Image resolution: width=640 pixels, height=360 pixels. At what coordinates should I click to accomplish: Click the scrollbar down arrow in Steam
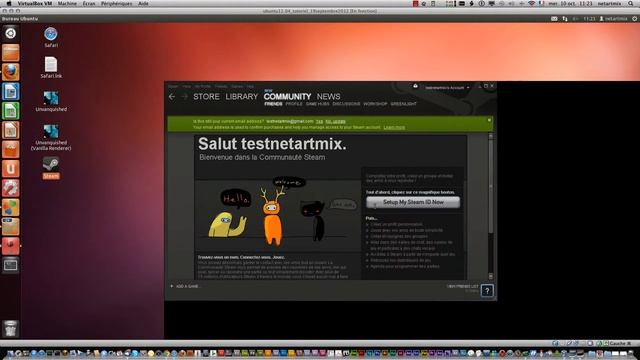coord(491,276)
